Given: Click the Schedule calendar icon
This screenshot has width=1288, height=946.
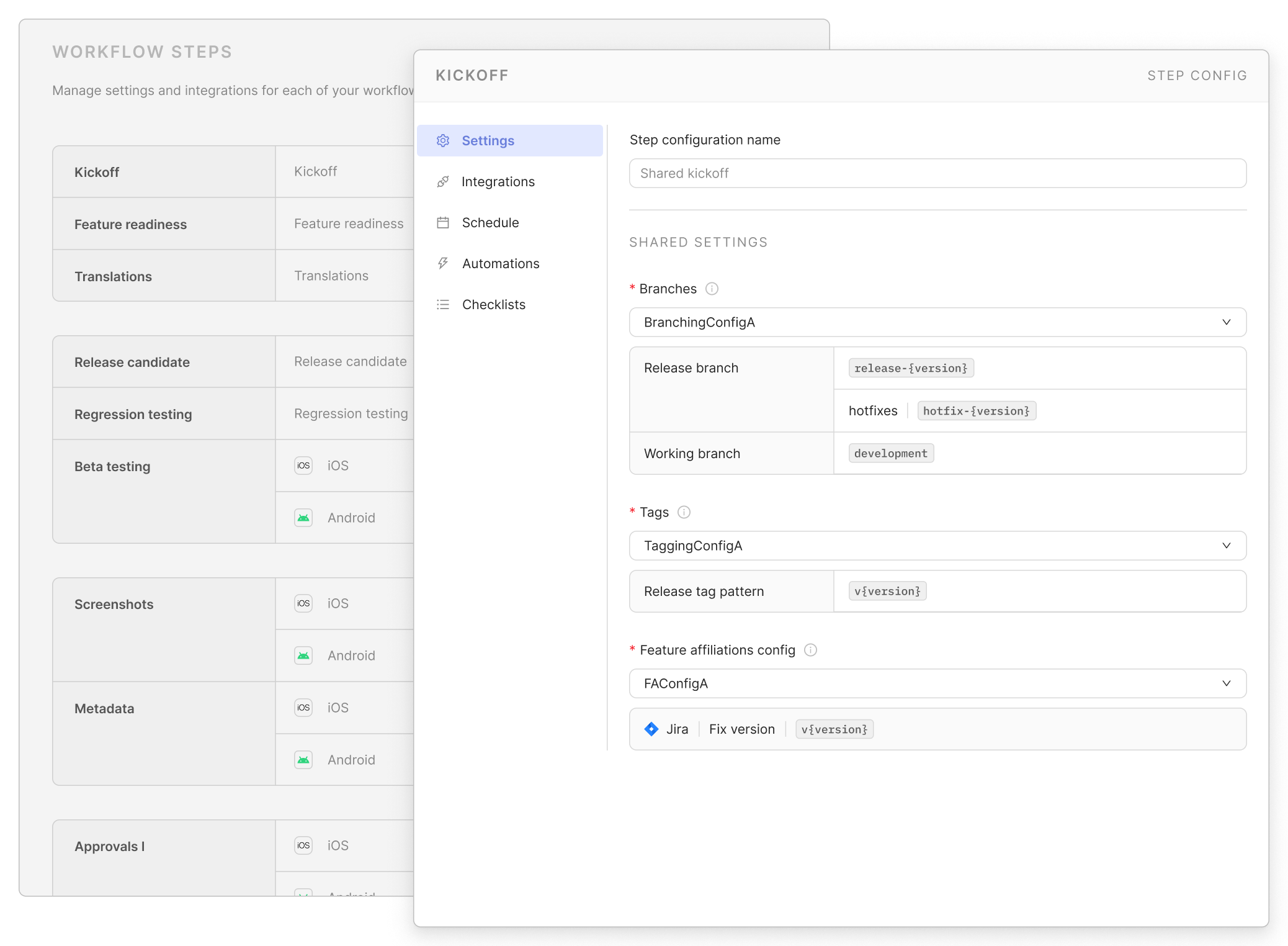Looking at the screenshot, I should (x=443, y=222).
